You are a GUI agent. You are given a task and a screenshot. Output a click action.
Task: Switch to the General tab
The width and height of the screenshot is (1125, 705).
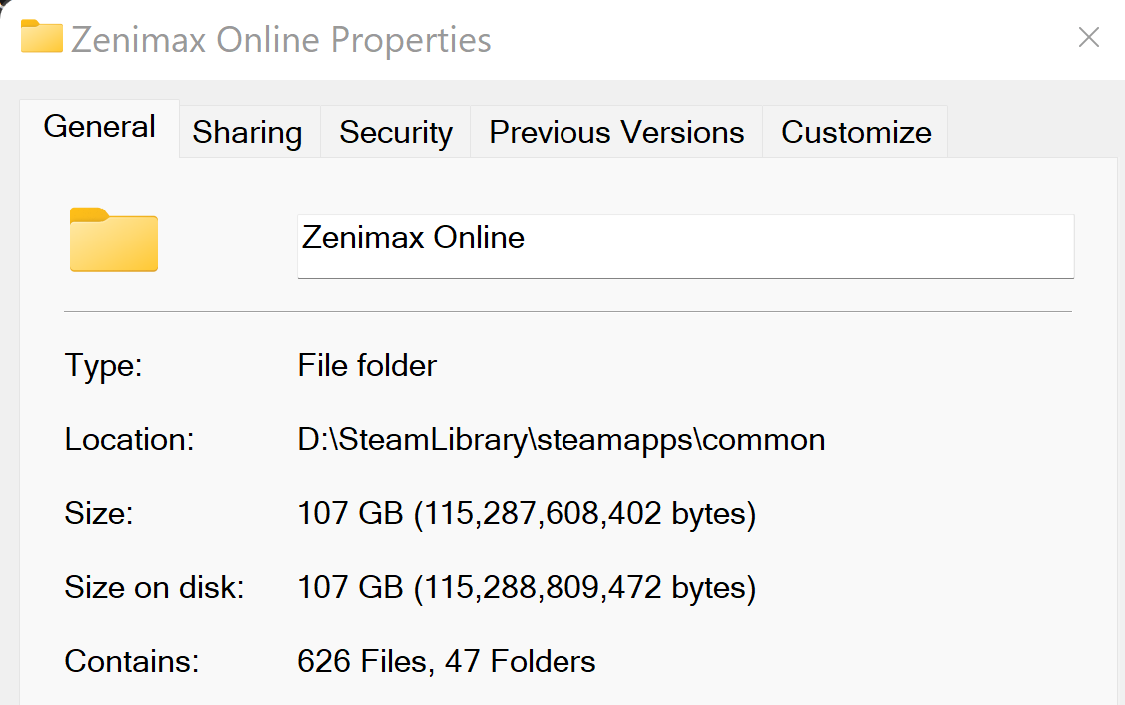coord(100,127)
